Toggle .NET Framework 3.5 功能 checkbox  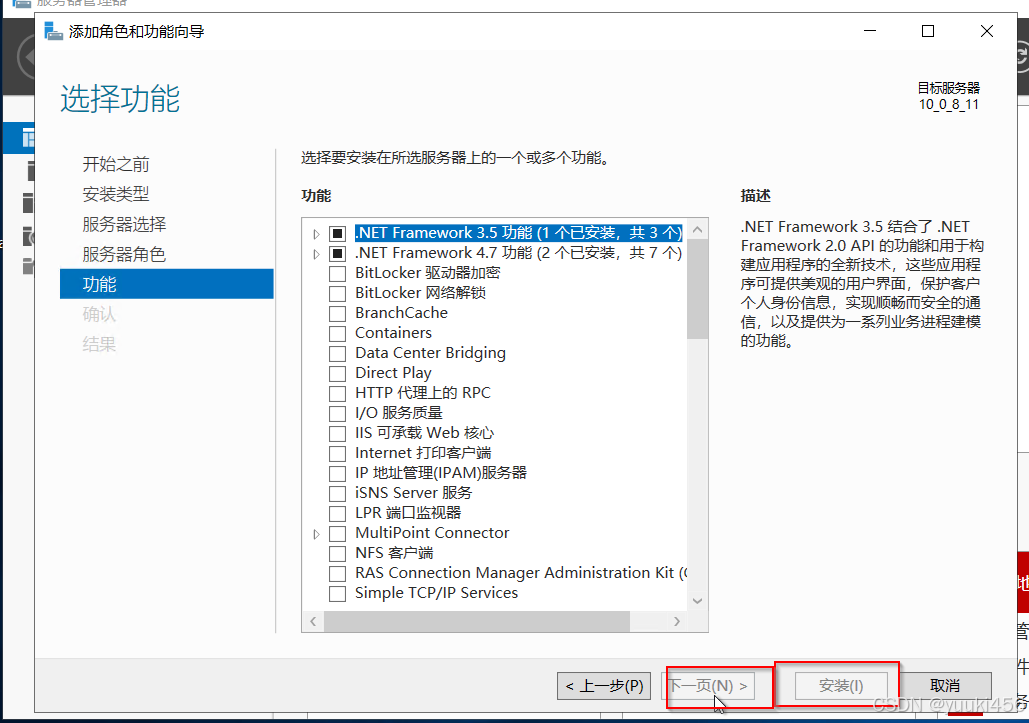coord(337,234)
